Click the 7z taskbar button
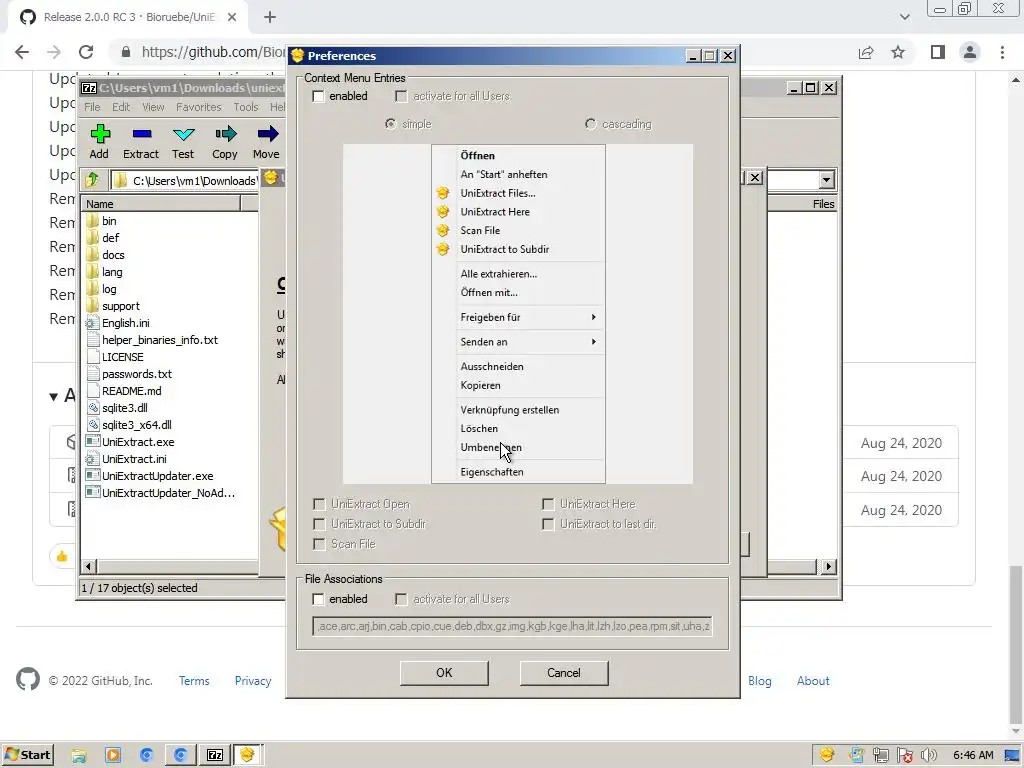1024x768 pixels. click(x=215, y=755)
